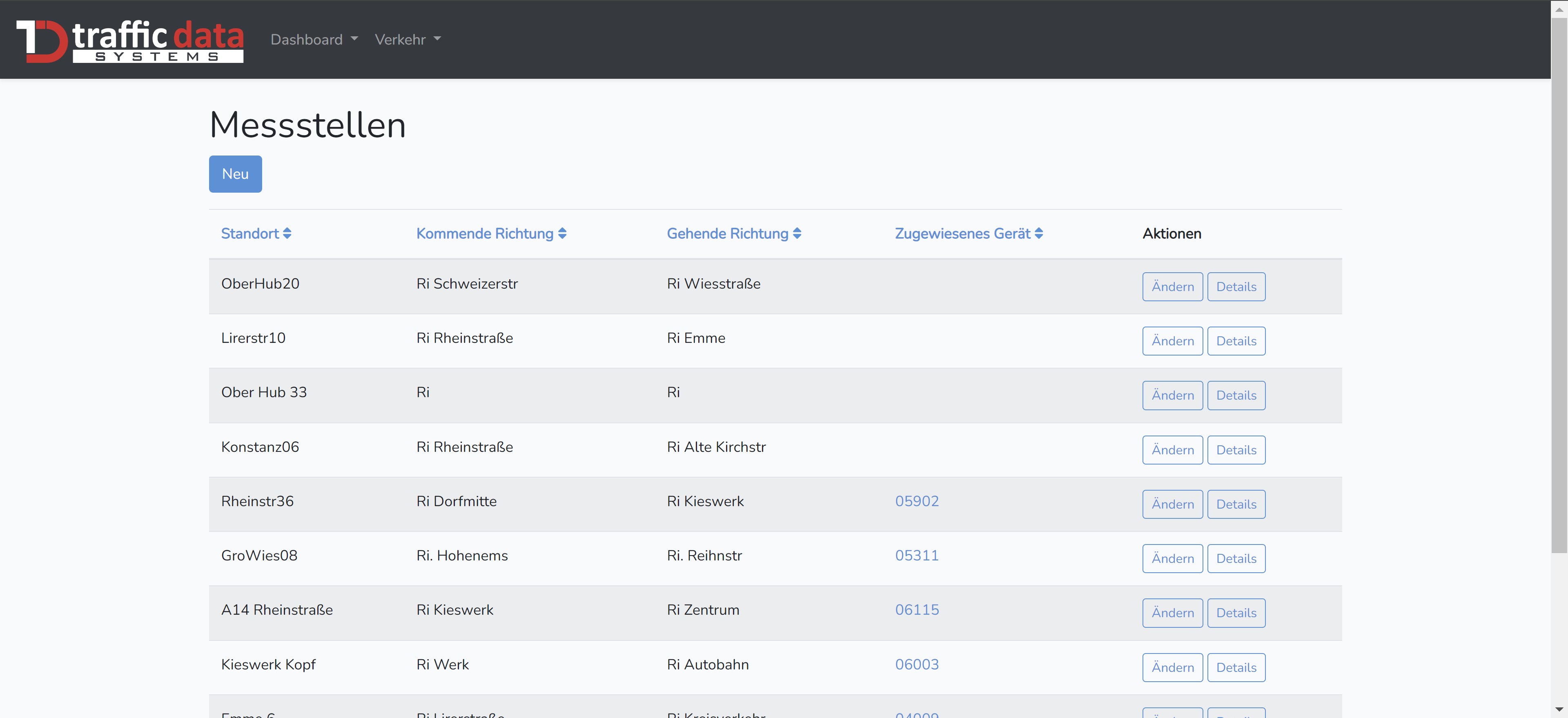This screenshot has width=1568, height=718.
Task: Click sort icon beside Gehende Richtung
Action: point(797,233)
